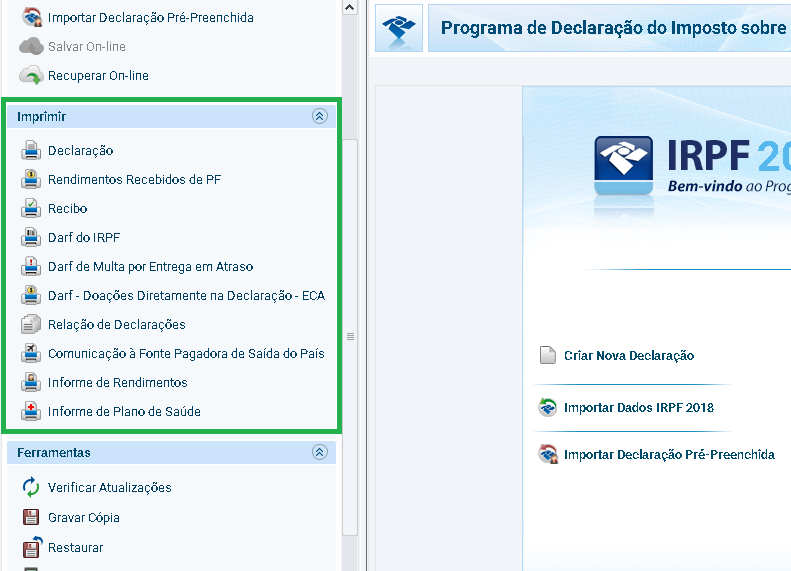Choose Recibo in the Imprimir list
This screenshot has width=791, height=571.
(x=68, y=208)
